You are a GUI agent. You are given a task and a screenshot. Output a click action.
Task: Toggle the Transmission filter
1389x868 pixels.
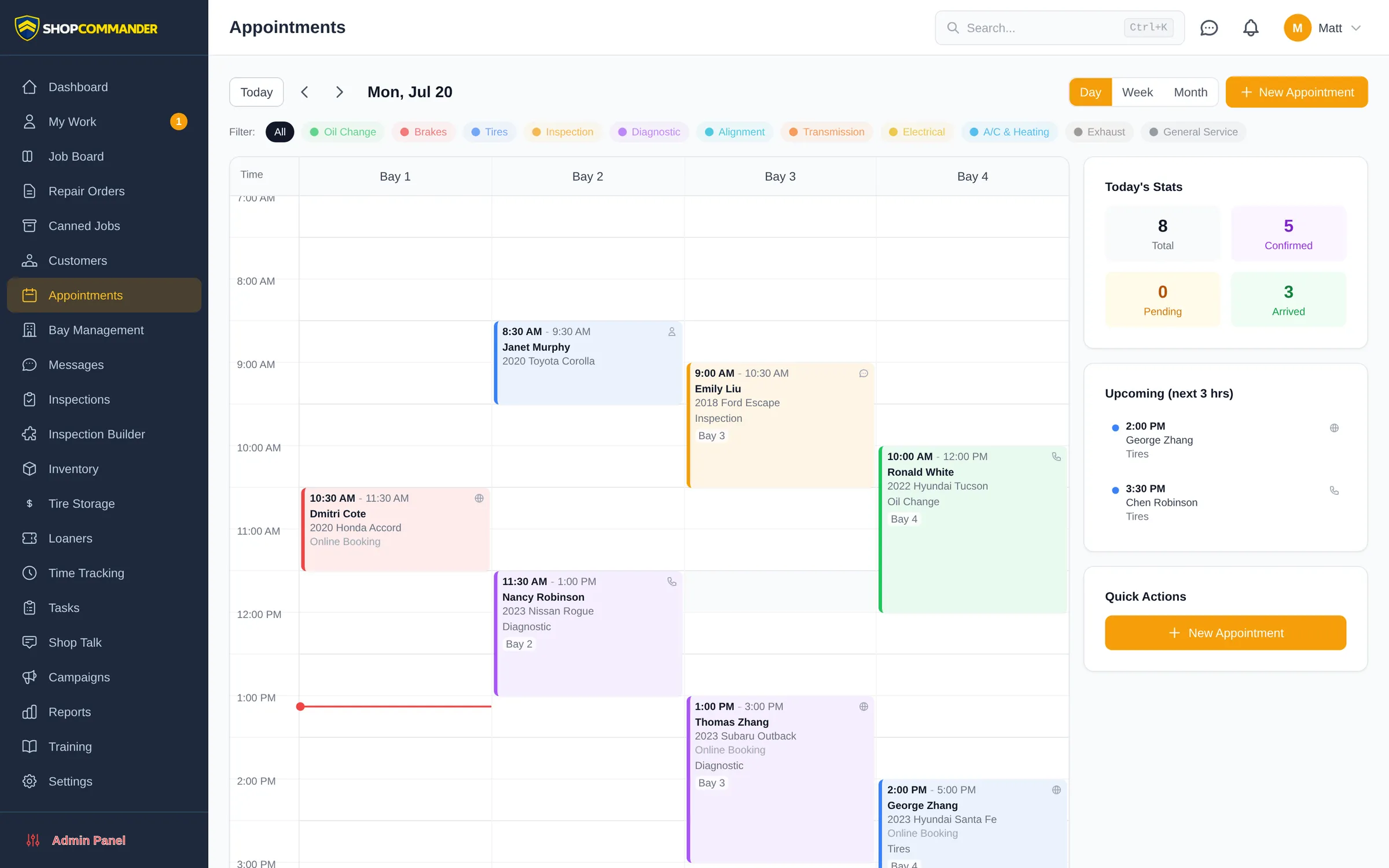pos(826,132)
